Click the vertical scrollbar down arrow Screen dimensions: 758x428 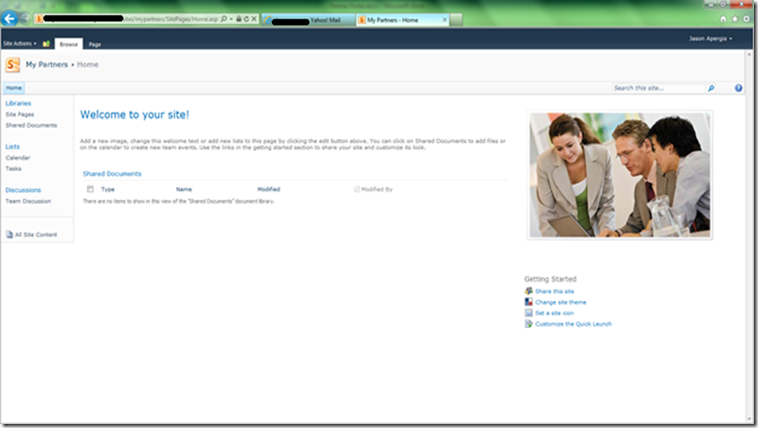[x=750, y=419]
